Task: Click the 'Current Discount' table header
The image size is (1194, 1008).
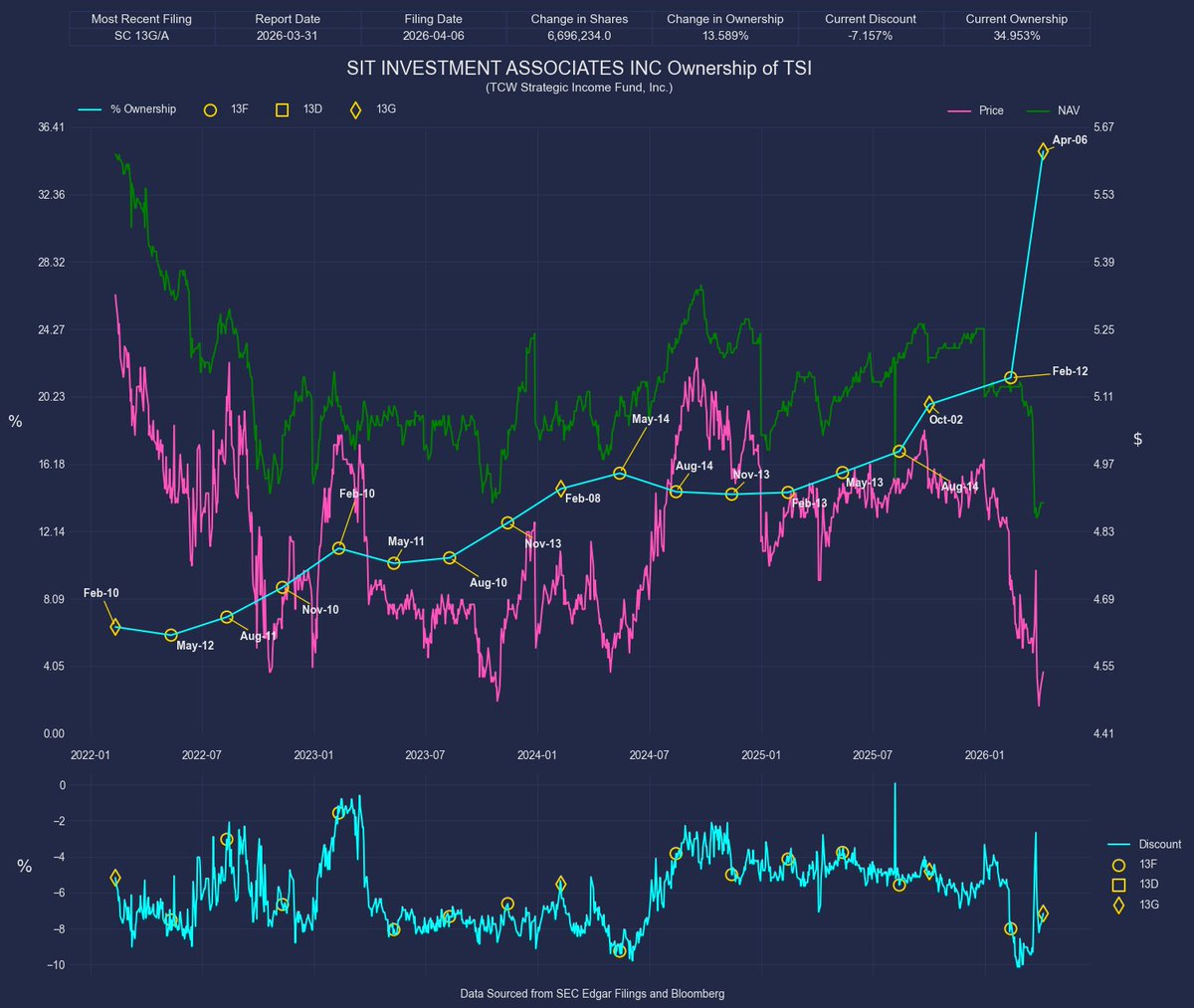Action: [871, 19]
